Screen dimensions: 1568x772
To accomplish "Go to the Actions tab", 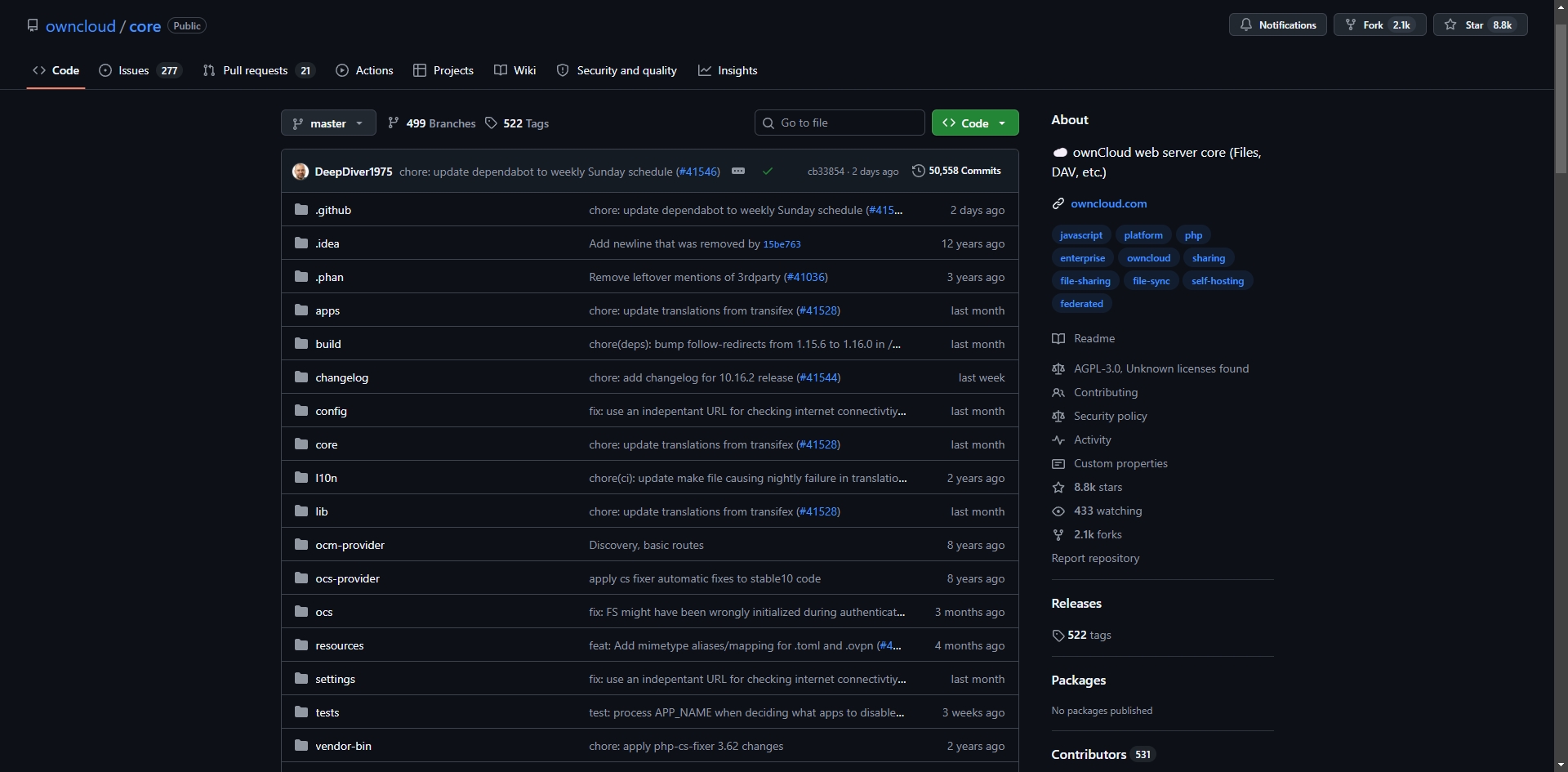I will pos(364,70).
